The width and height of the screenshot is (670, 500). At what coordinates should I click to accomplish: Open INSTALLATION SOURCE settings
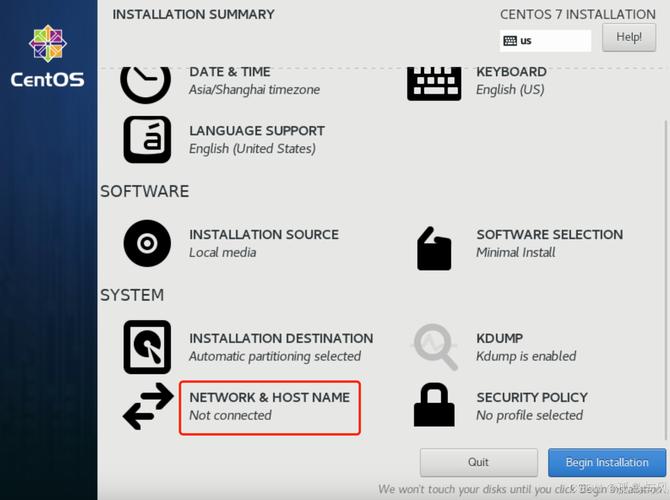pos(264,235)
